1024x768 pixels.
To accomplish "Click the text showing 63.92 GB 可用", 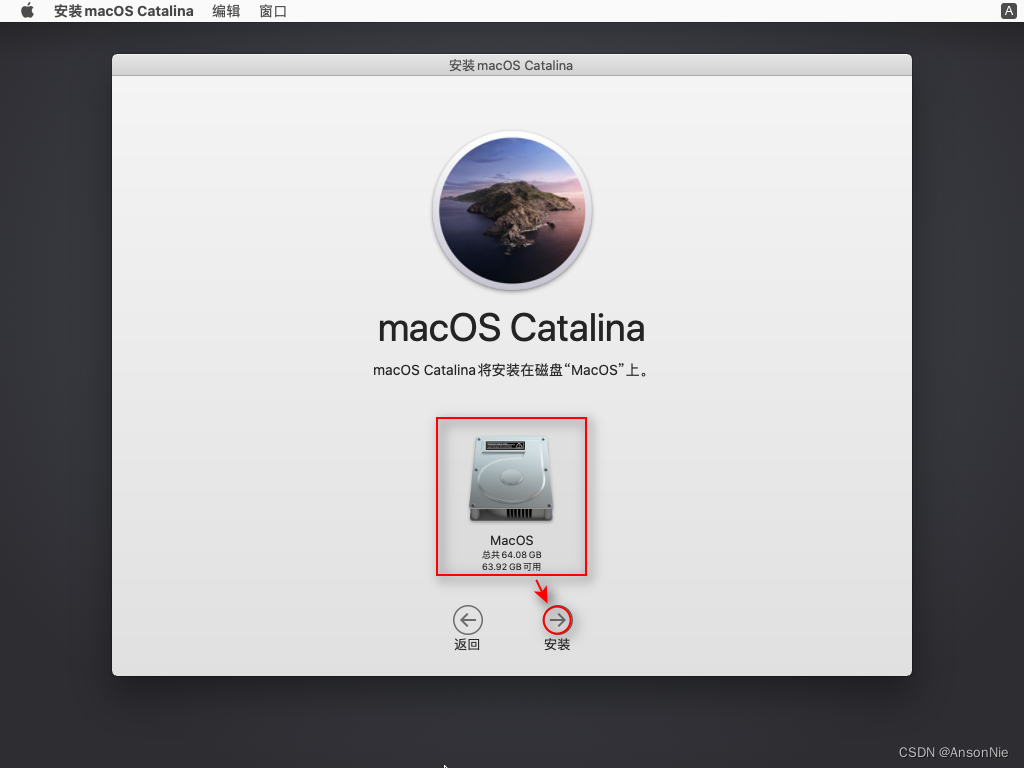I will coord(511,567).
